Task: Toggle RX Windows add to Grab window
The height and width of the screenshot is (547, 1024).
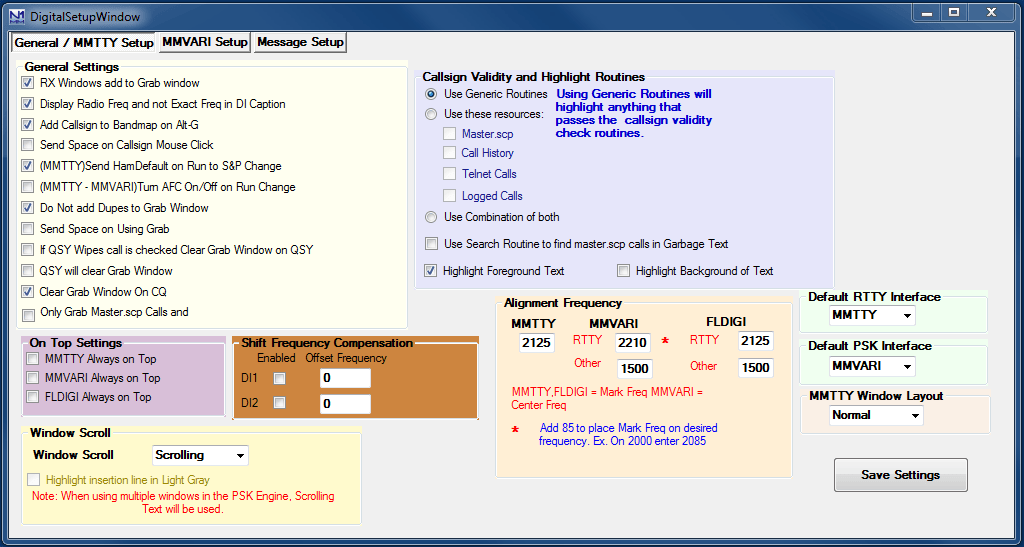Action: tap(27, 84)
